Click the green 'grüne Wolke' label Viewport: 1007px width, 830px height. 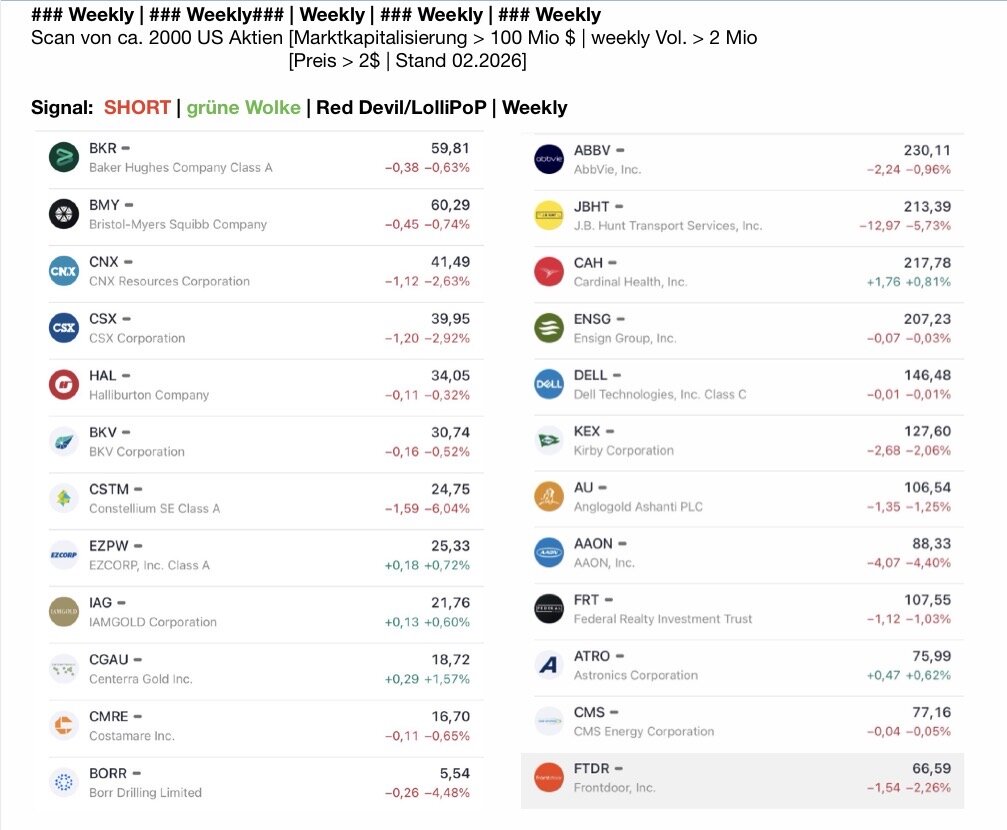click(x=243, y=107)
